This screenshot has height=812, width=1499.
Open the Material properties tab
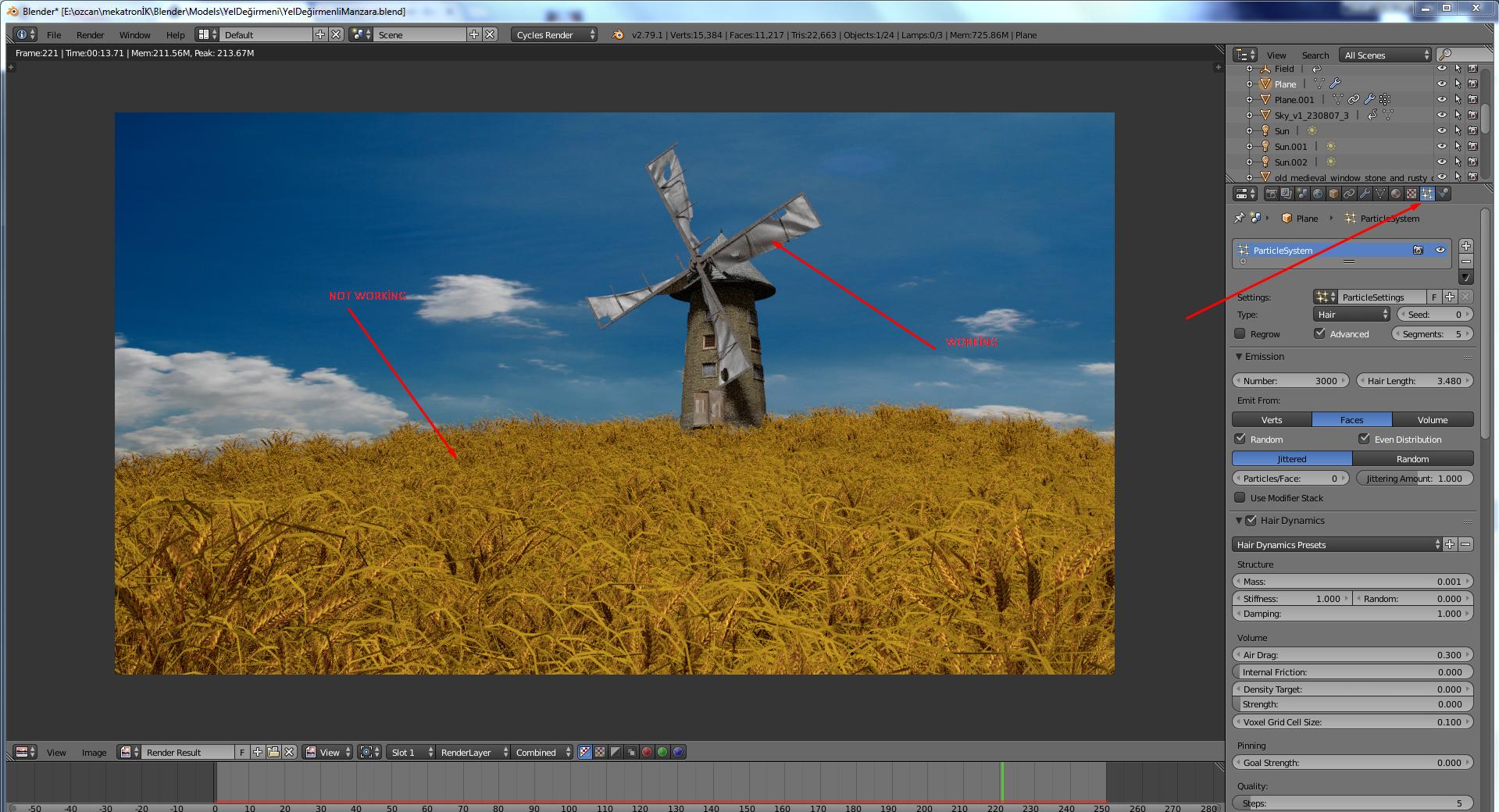click(1396, 194)
